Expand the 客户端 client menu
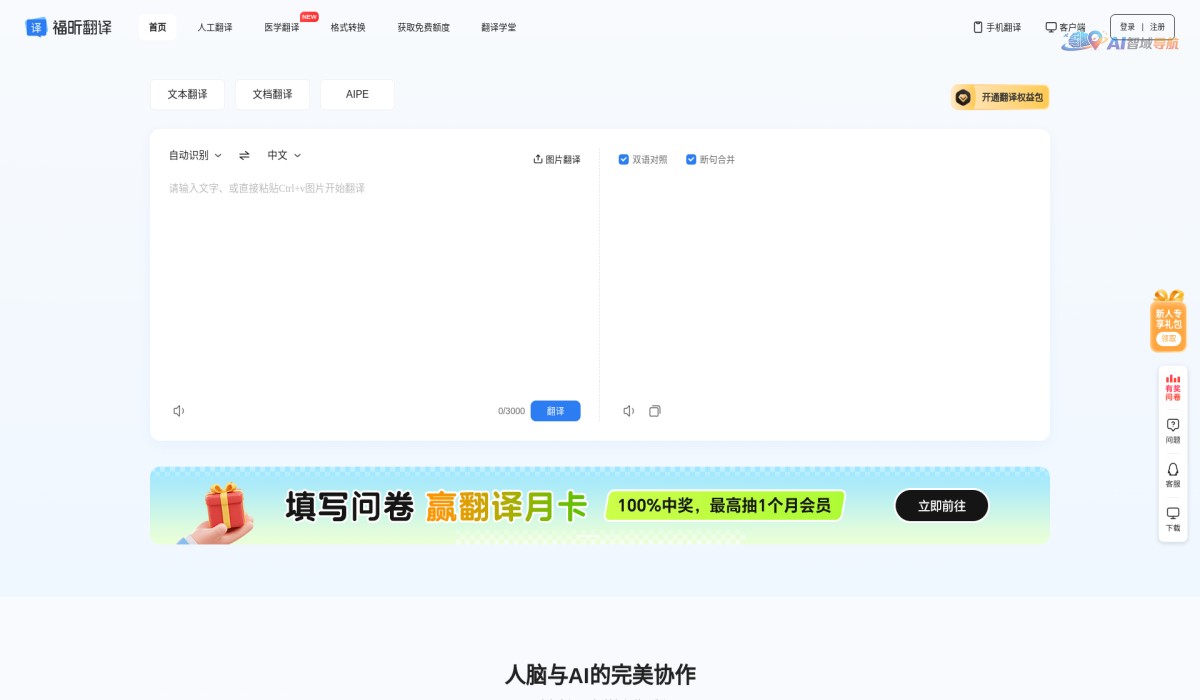The height and width of the screenshot is (700, 1200). click(1065, 27)
